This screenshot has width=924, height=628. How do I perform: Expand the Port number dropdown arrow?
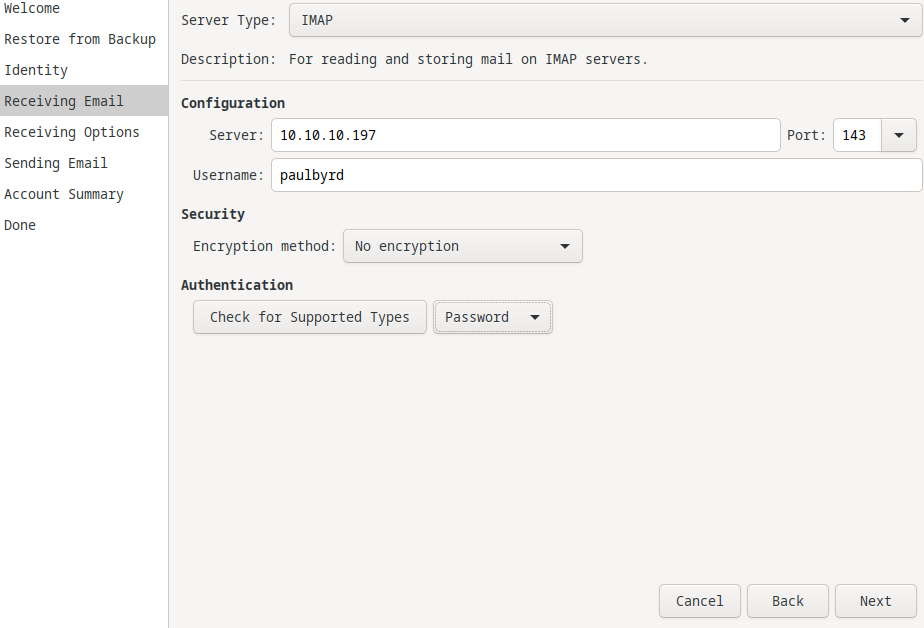pos(898,135)
